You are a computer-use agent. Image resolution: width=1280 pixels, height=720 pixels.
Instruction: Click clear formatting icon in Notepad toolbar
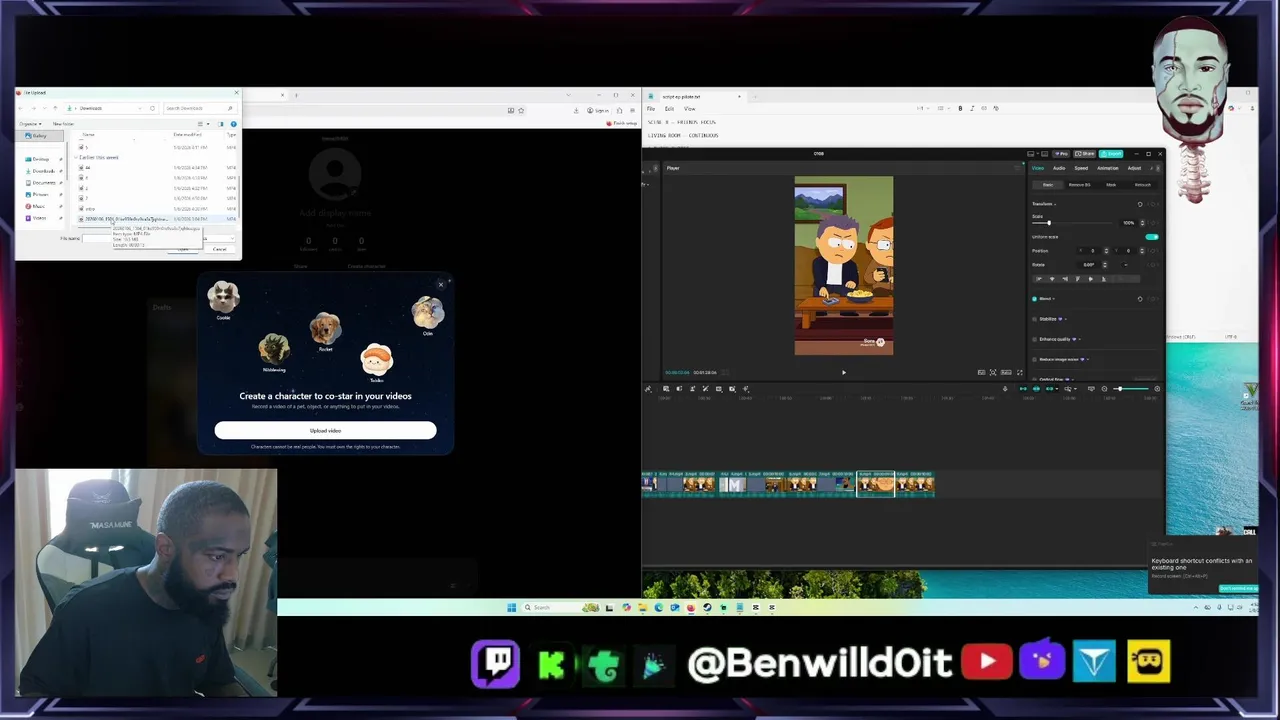click(x=996, y=108)
